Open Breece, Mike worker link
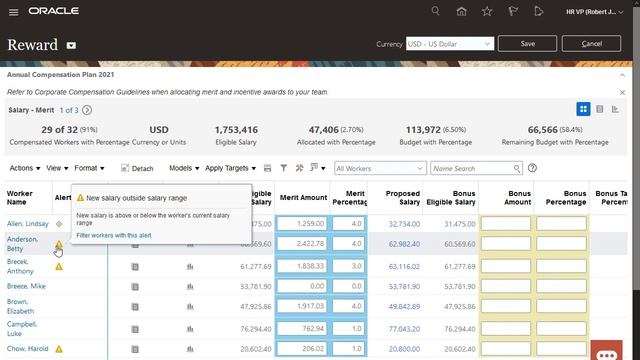 pos(26,286)
